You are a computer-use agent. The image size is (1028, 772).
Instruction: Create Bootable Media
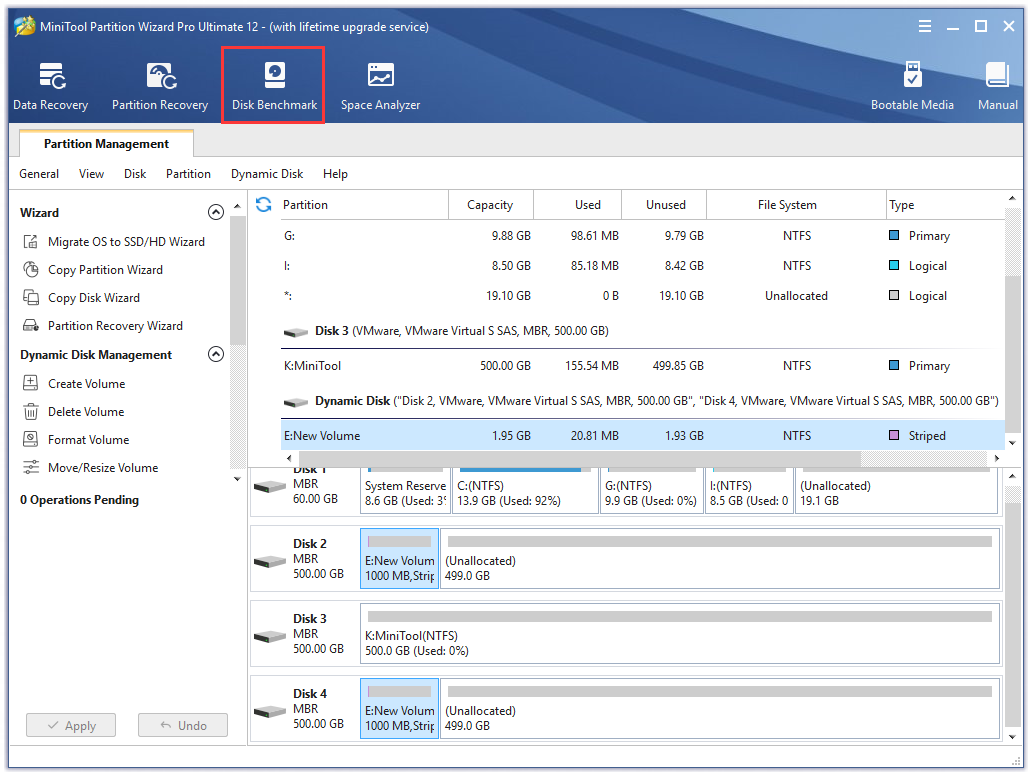(912, 86)
